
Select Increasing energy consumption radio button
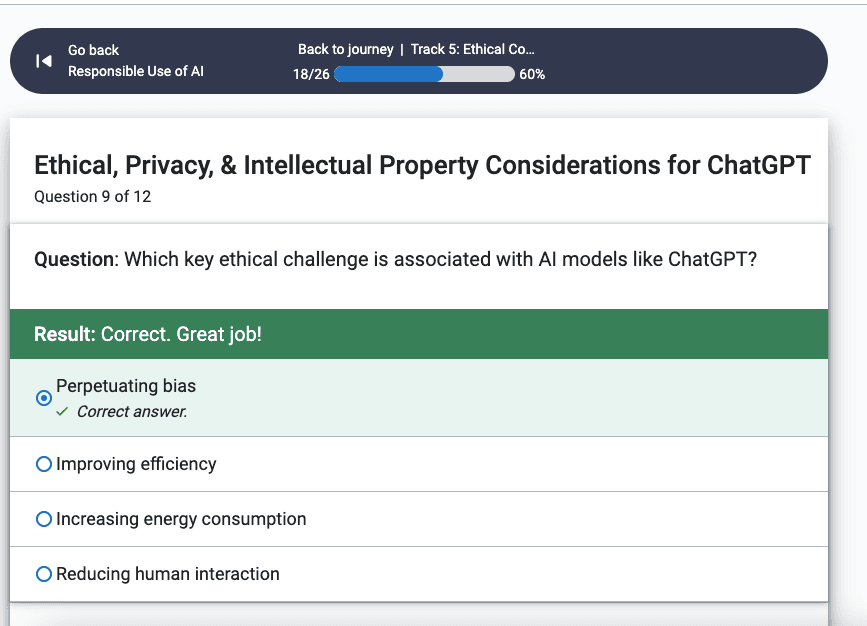(44, 519)
